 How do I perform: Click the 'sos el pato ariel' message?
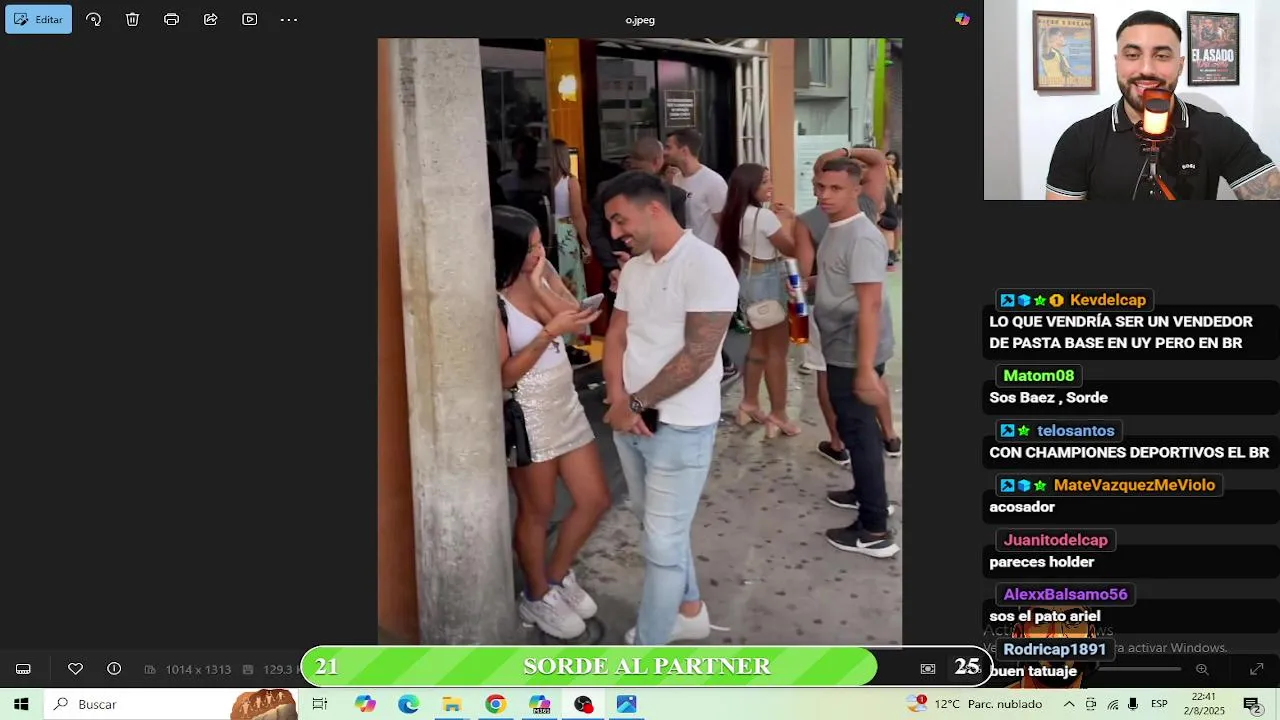(1044, 616)
